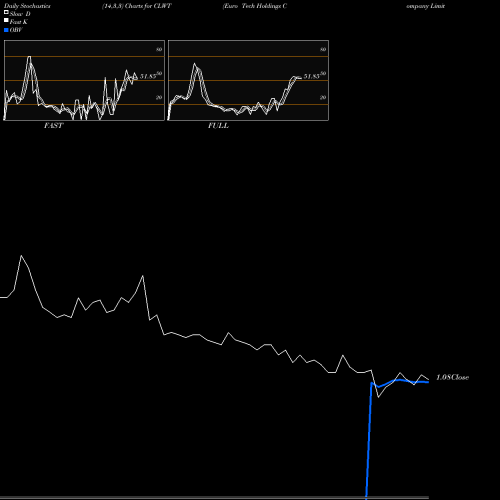
Task: Click the 20 level label in FULL chart
Action: (x=323, y=97)
